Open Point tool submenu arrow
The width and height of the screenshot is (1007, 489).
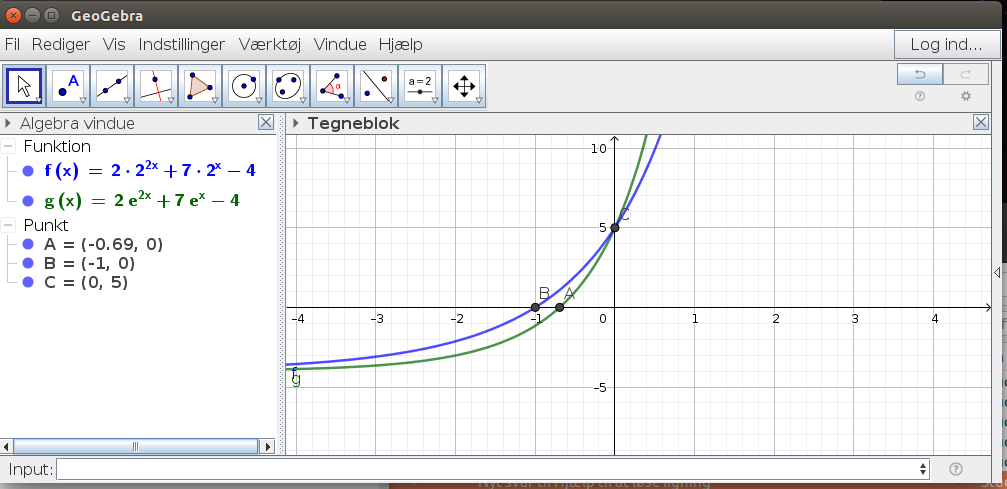click(83, 100)
